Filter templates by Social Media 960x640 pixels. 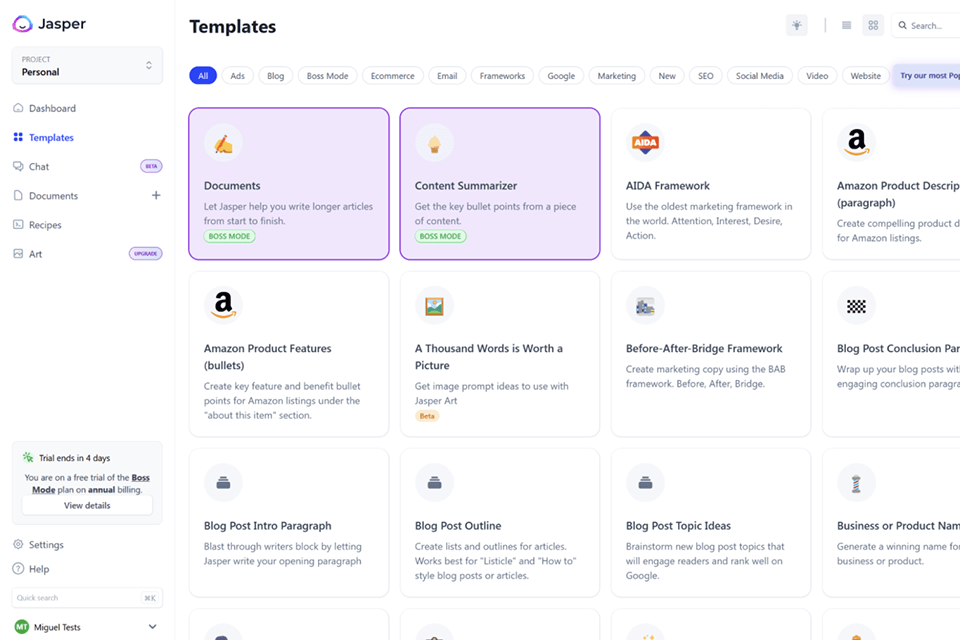pyautogui.click(x=760, y=76)
